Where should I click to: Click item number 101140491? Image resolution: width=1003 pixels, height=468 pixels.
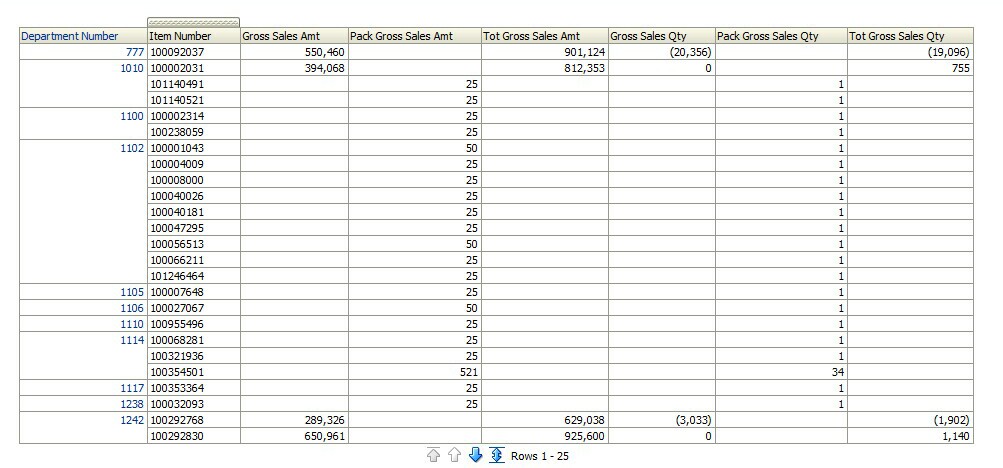coord(177,84)
